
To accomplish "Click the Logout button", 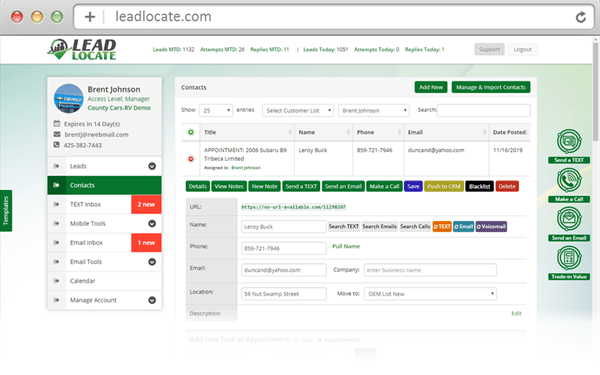I will [x=523, y=49].
